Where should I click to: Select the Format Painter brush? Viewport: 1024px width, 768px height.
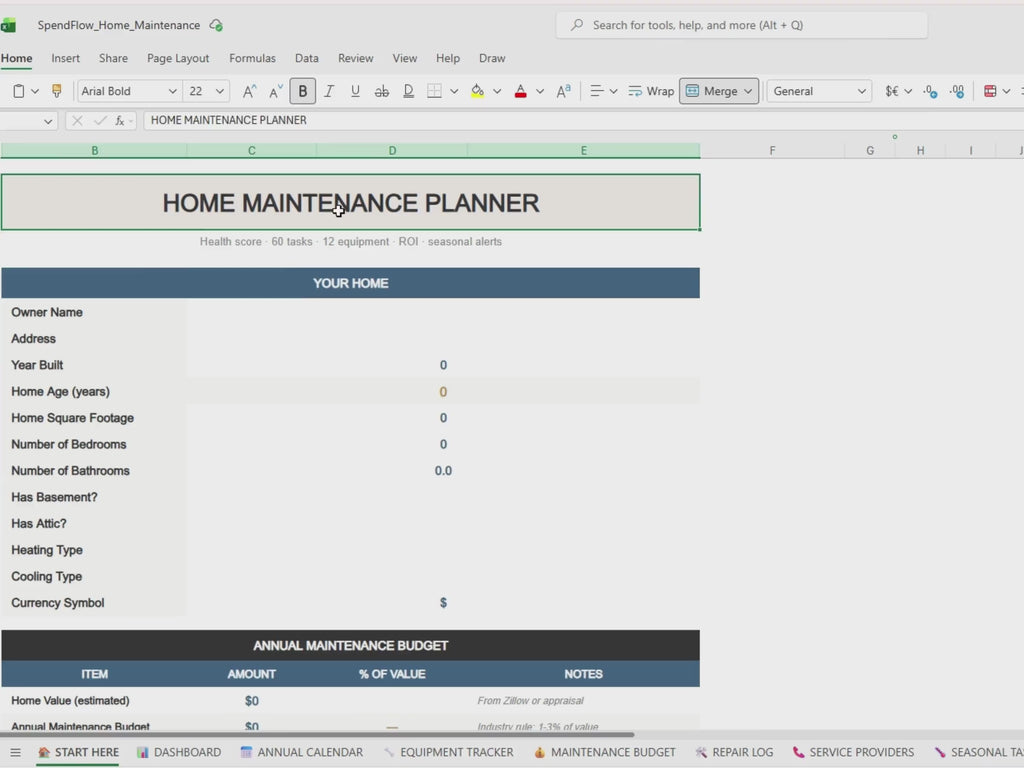point(57,91)
